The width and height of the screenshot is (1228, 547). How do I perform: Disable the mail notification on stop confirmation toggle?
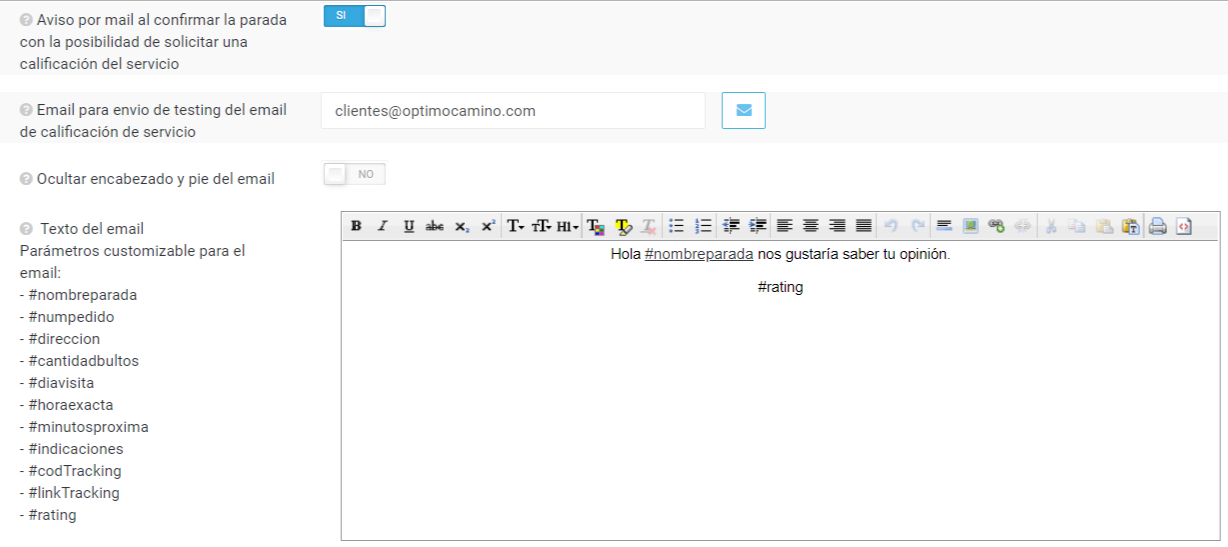(354, 16)
